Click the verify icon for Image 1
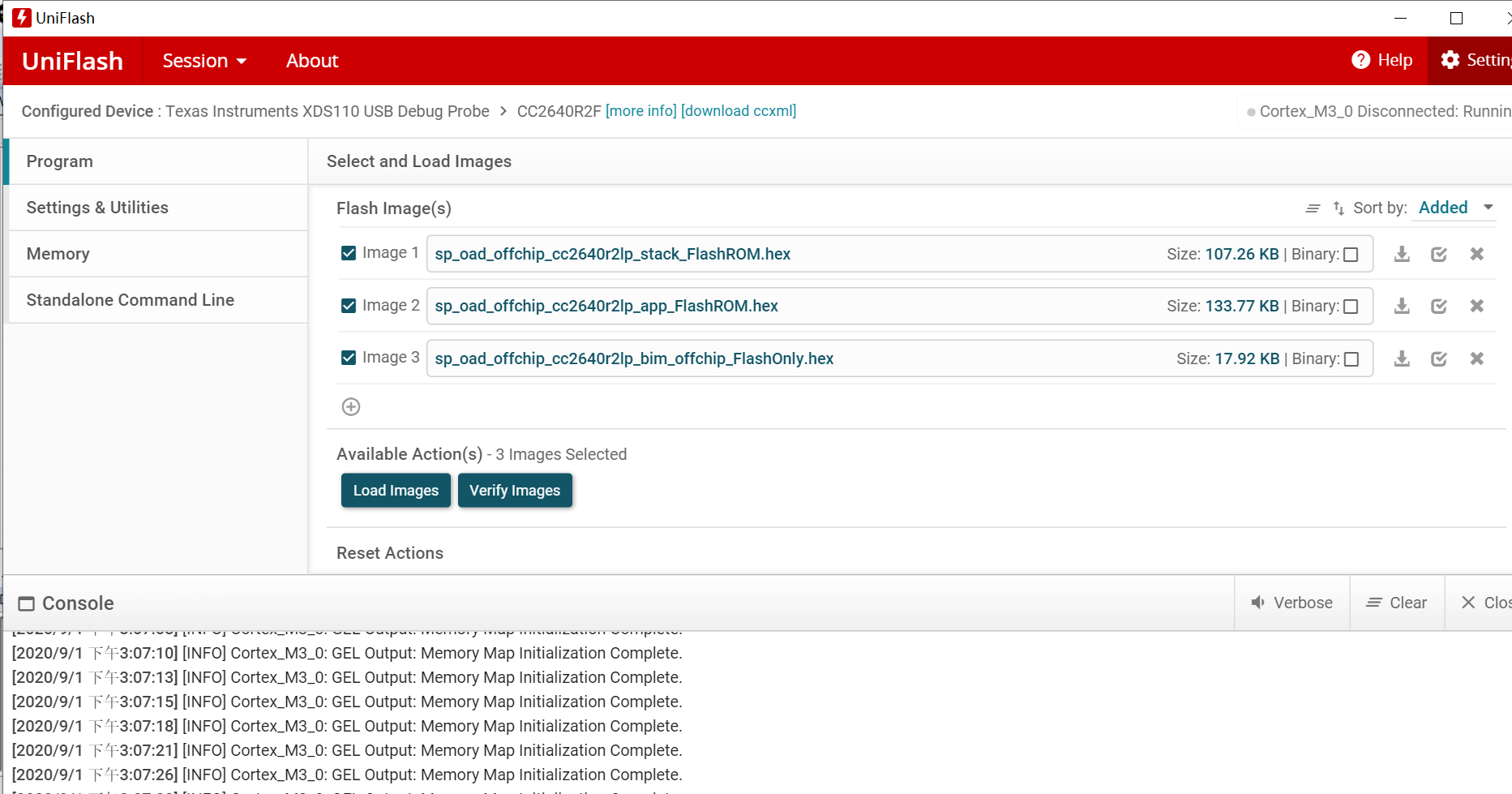 (1439, 254)
